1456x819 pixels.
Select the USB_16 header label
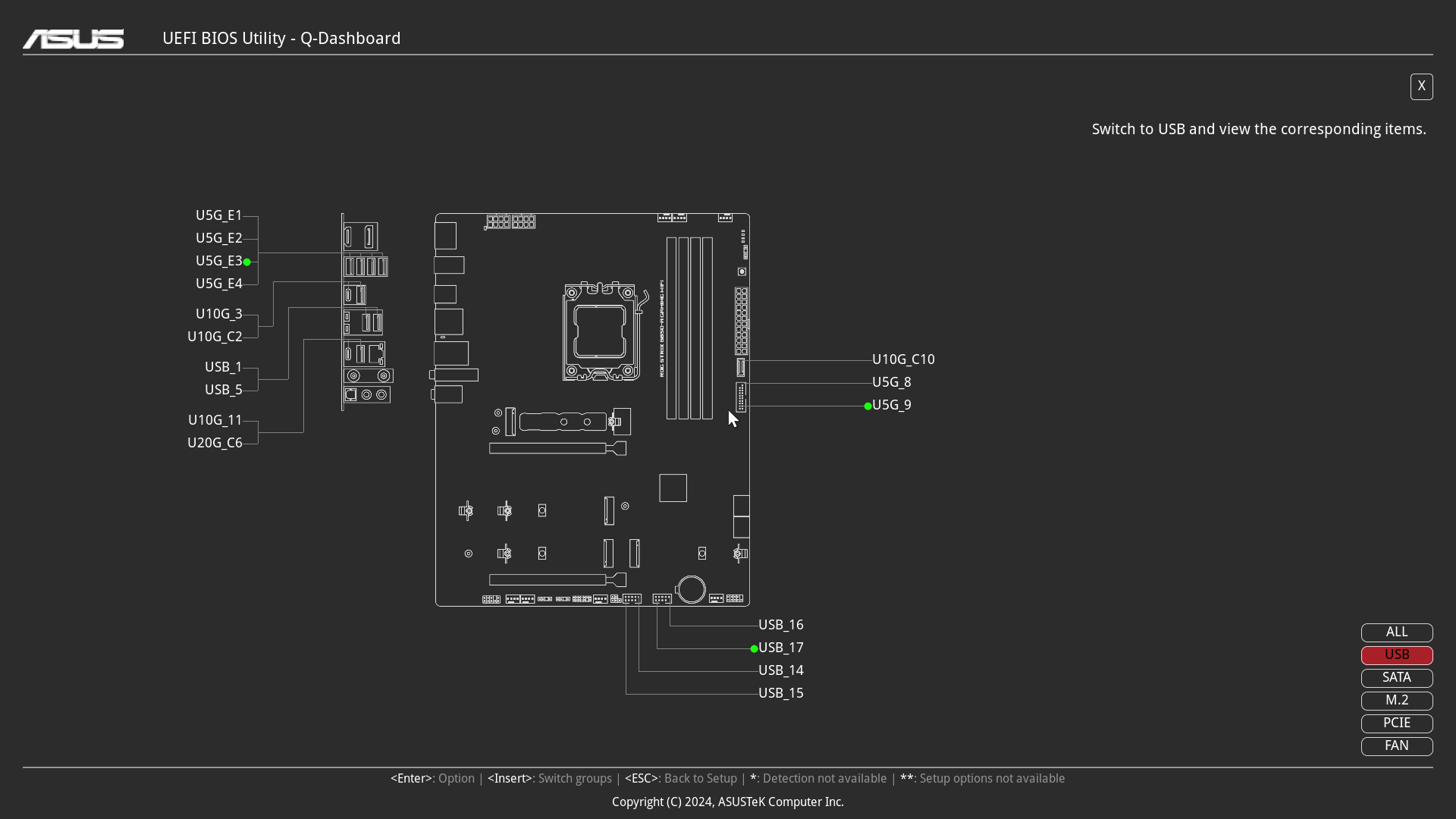point(781,625)
